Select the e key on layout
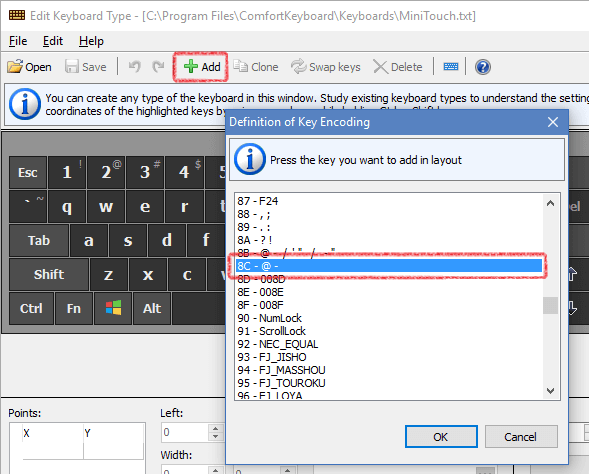The height and width of the screenshot is (474, 589). pos(145,207)
